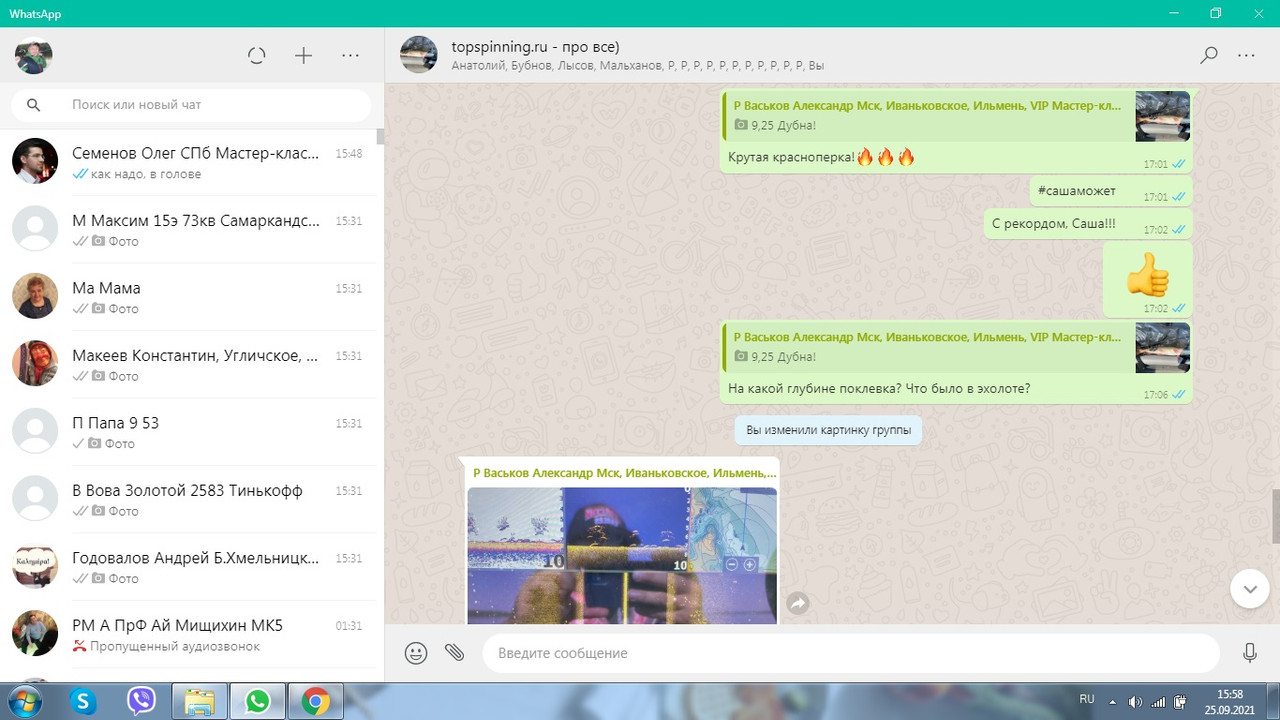This screenshot has height=720, width=1280.
Task: Select the Ма Мама chat
Action: pos(188,297)
